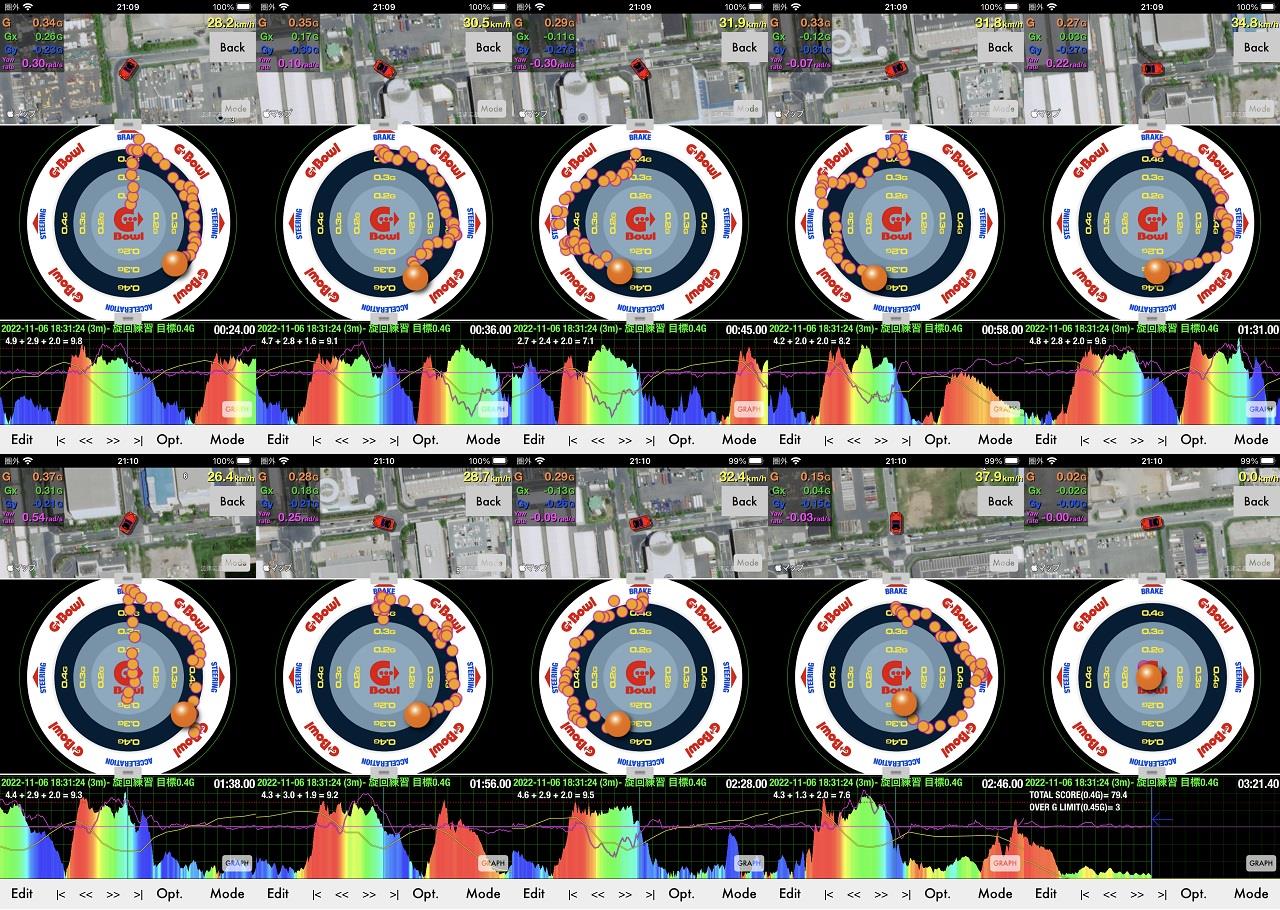The image size is (1280, 910).
Task: Tap map Mode button in the 31.8 km/h panel
Action: tap(1004, 109)
